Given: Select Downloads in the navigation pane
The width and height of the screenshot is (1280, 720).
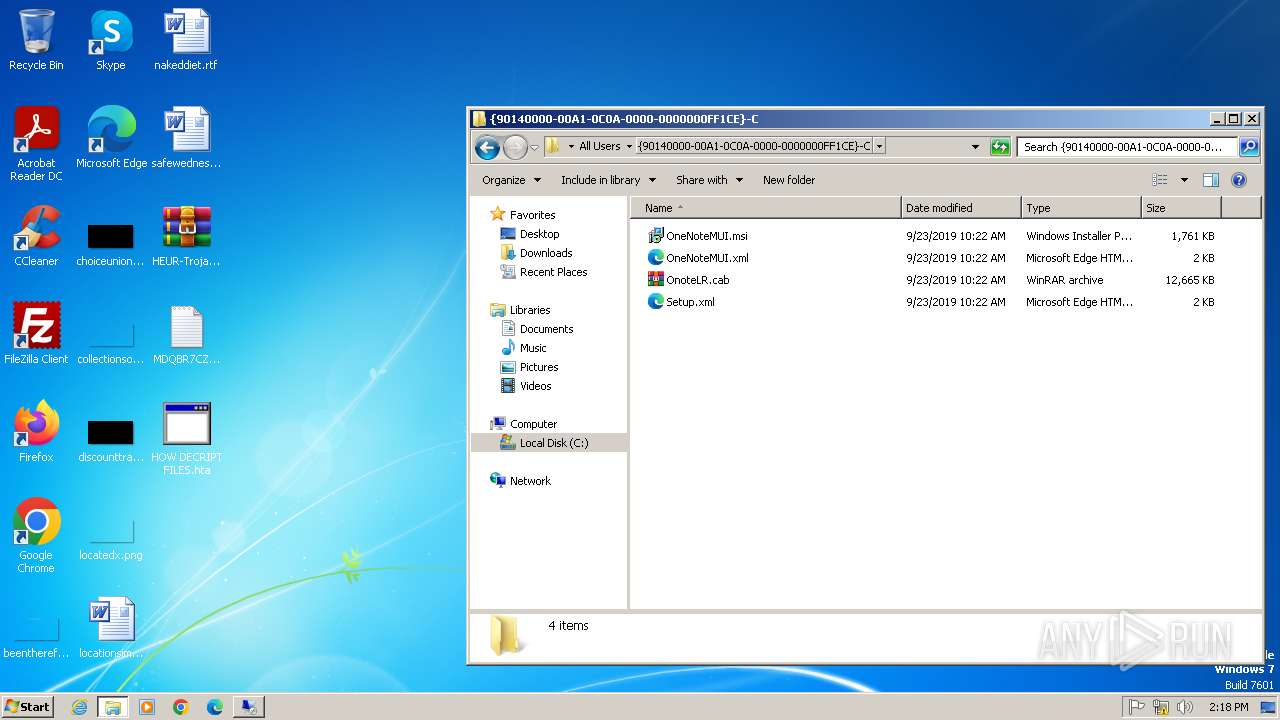Looking at the screenshot, I should (546, 253).
